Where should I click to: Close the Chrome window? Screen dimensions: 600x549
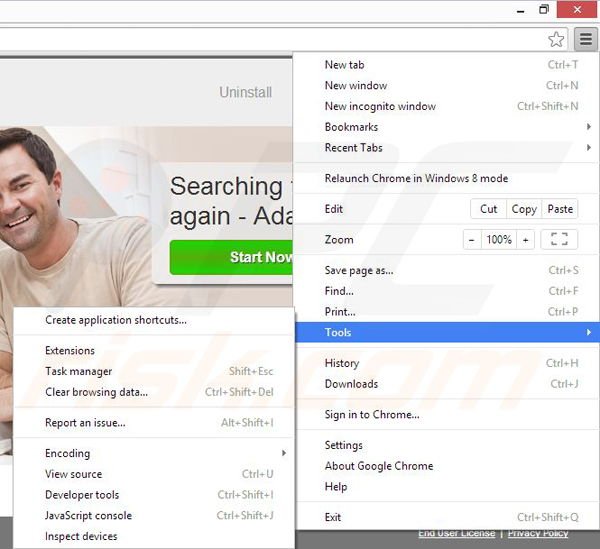coord(577,10)
